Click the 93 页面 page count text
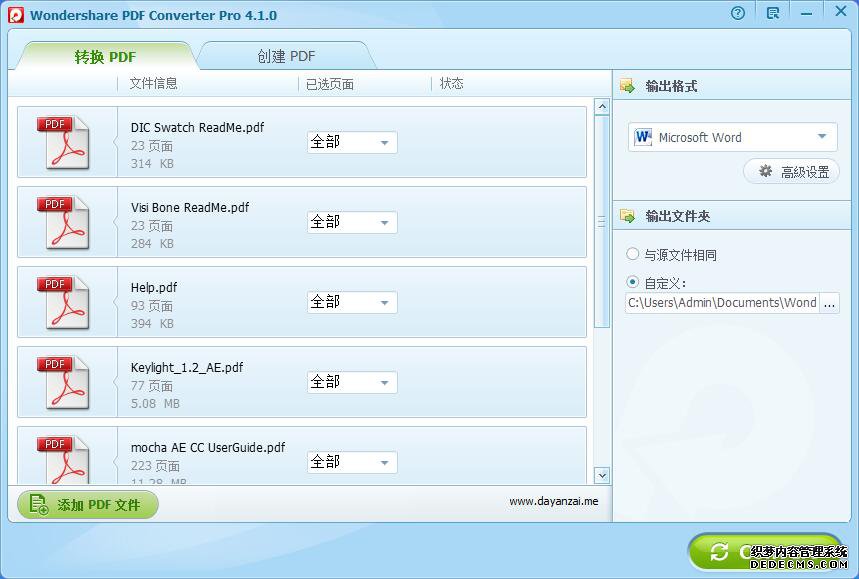 point(152,306)
